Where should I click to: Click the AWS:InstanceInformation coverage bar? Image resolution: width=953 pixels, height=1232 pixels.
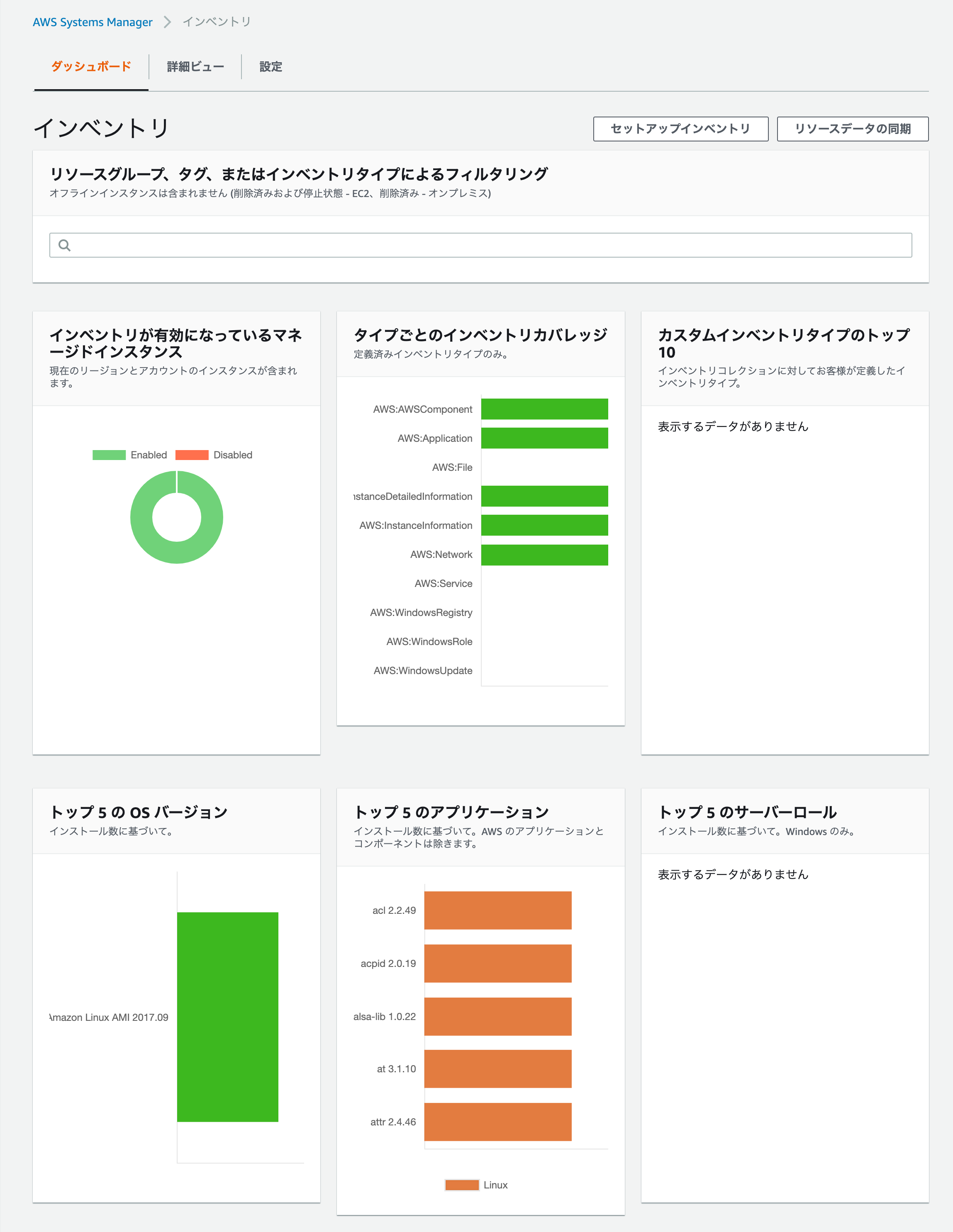[544, 525]
